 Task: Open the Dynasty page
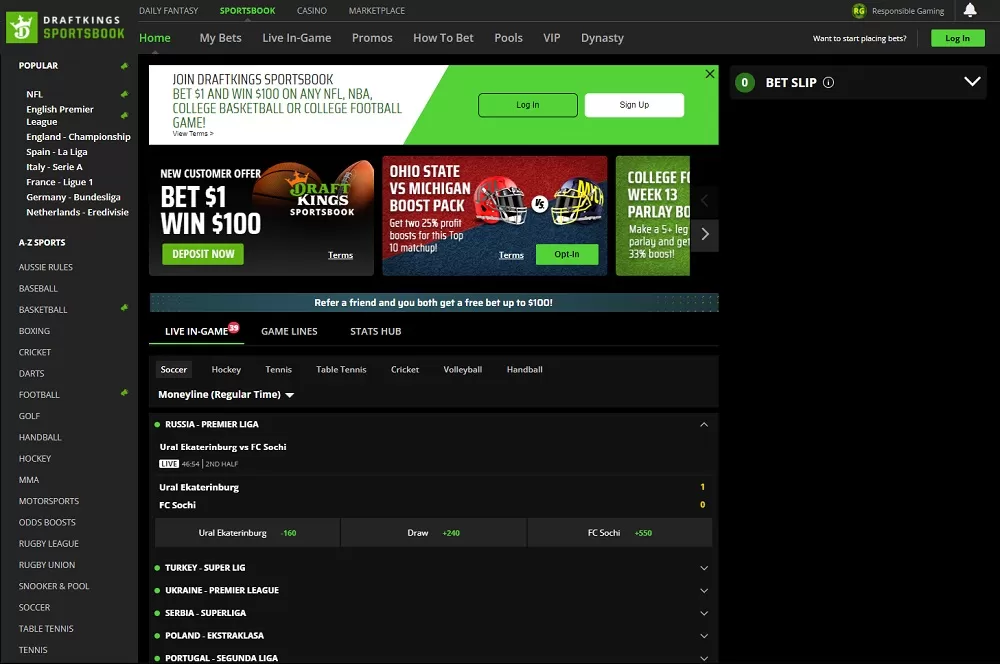point(602,38)
